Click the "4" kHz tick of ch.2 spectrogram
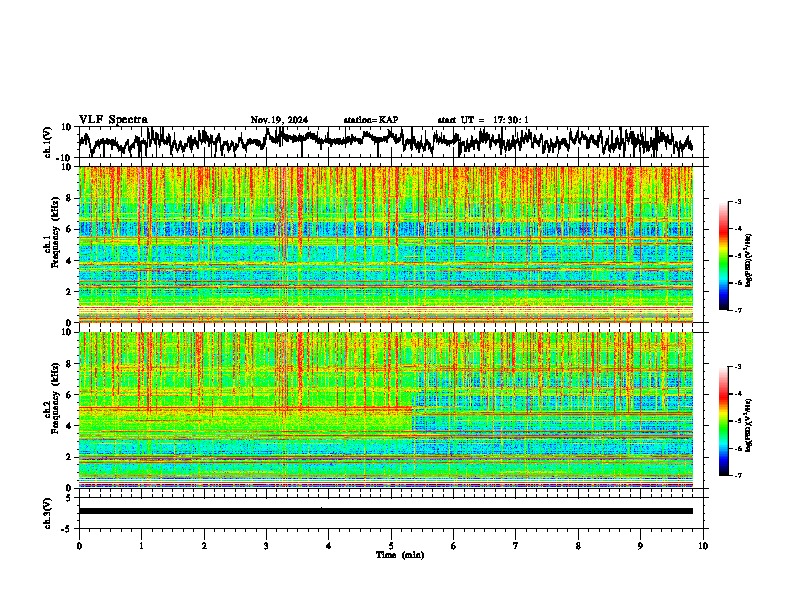The image size is (792, 612). (69, 426)
